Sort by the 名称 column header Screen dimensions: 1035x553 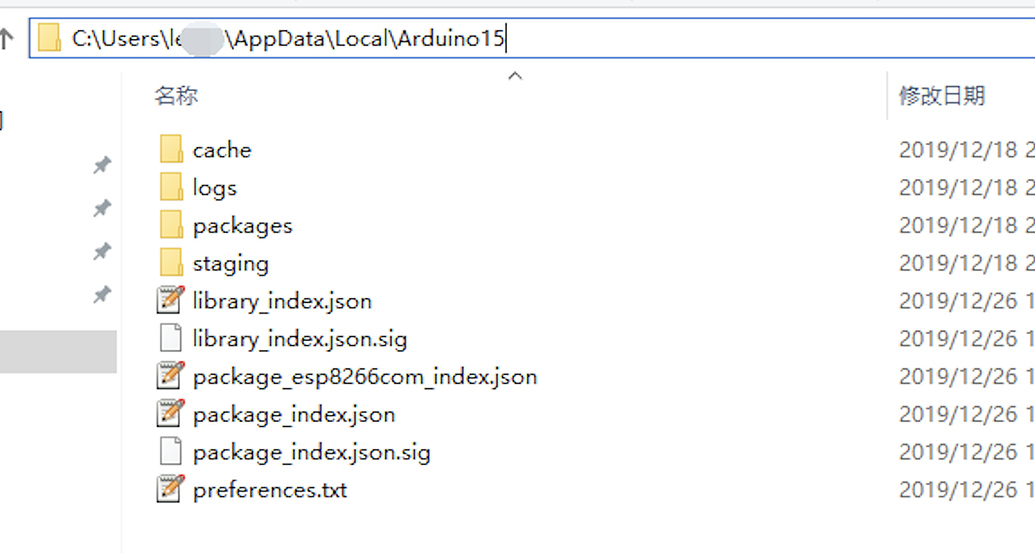coord(176,96)
